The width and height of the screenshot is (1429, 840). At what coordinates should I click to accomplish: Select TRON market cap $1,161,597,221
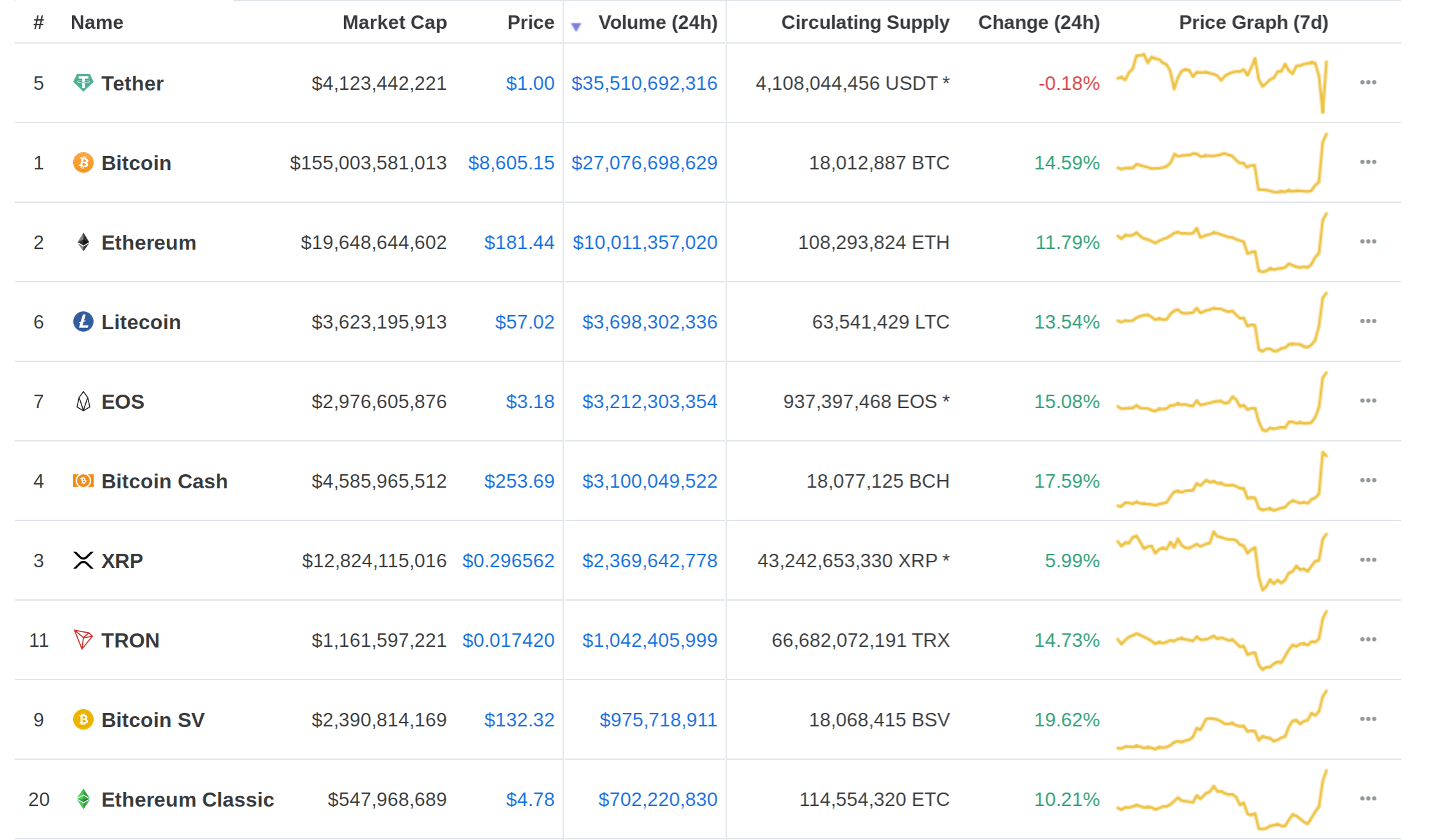click(x=379, y=640)
